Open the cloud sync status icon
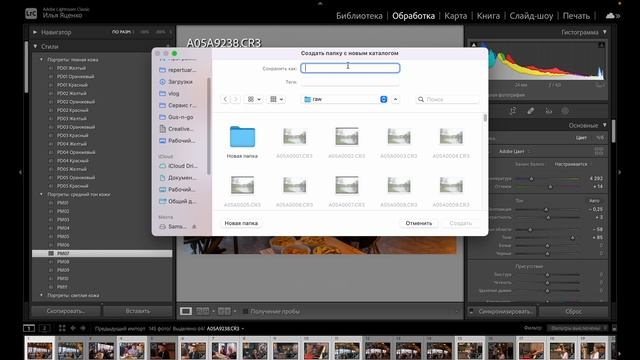640x360 pixels. point(610,16)
